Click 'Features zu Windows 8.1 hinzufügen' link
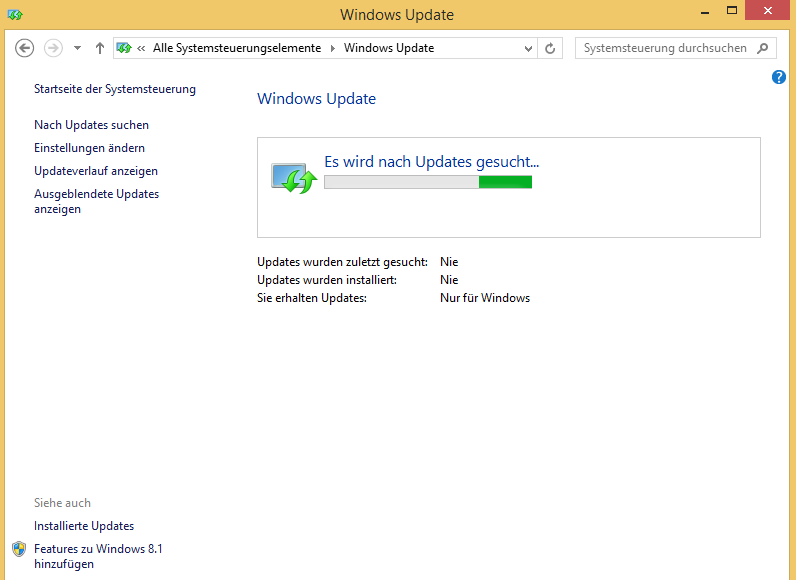Image resolution: width=796 pixels, height=580 pixels. click(98, 556)
